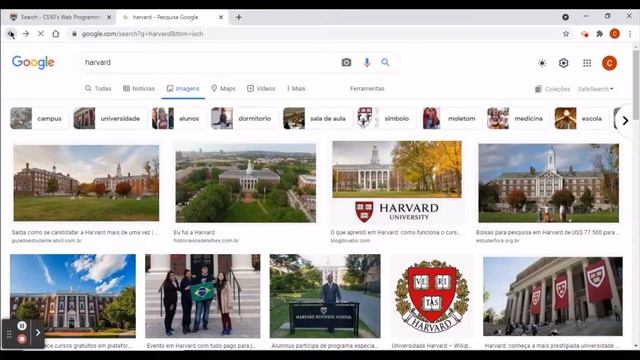Filter images by alunos chip

(x=177, y=118)
